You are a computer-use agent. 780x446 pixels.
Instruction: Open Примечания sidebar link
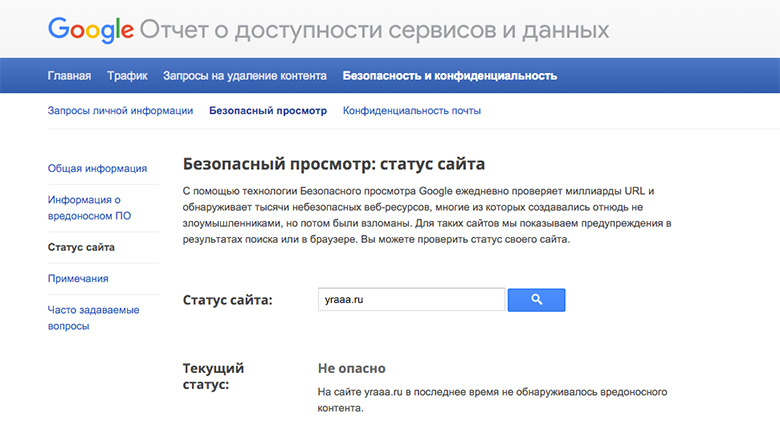pos(78,278)
